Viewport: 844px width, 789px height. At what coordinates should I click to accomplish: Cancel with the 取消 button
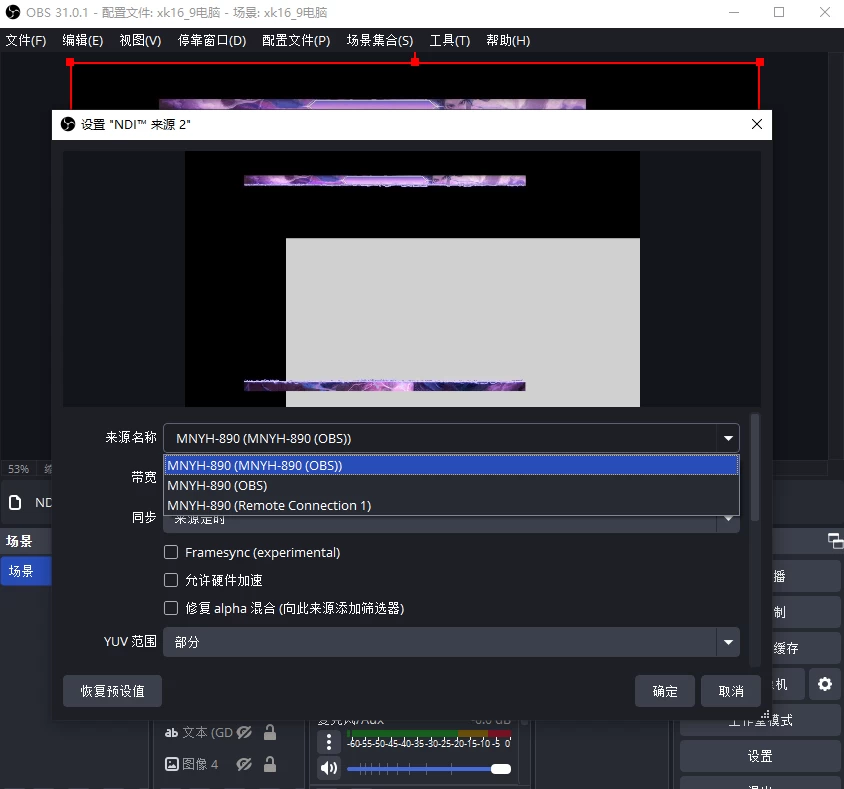point(730,691)
